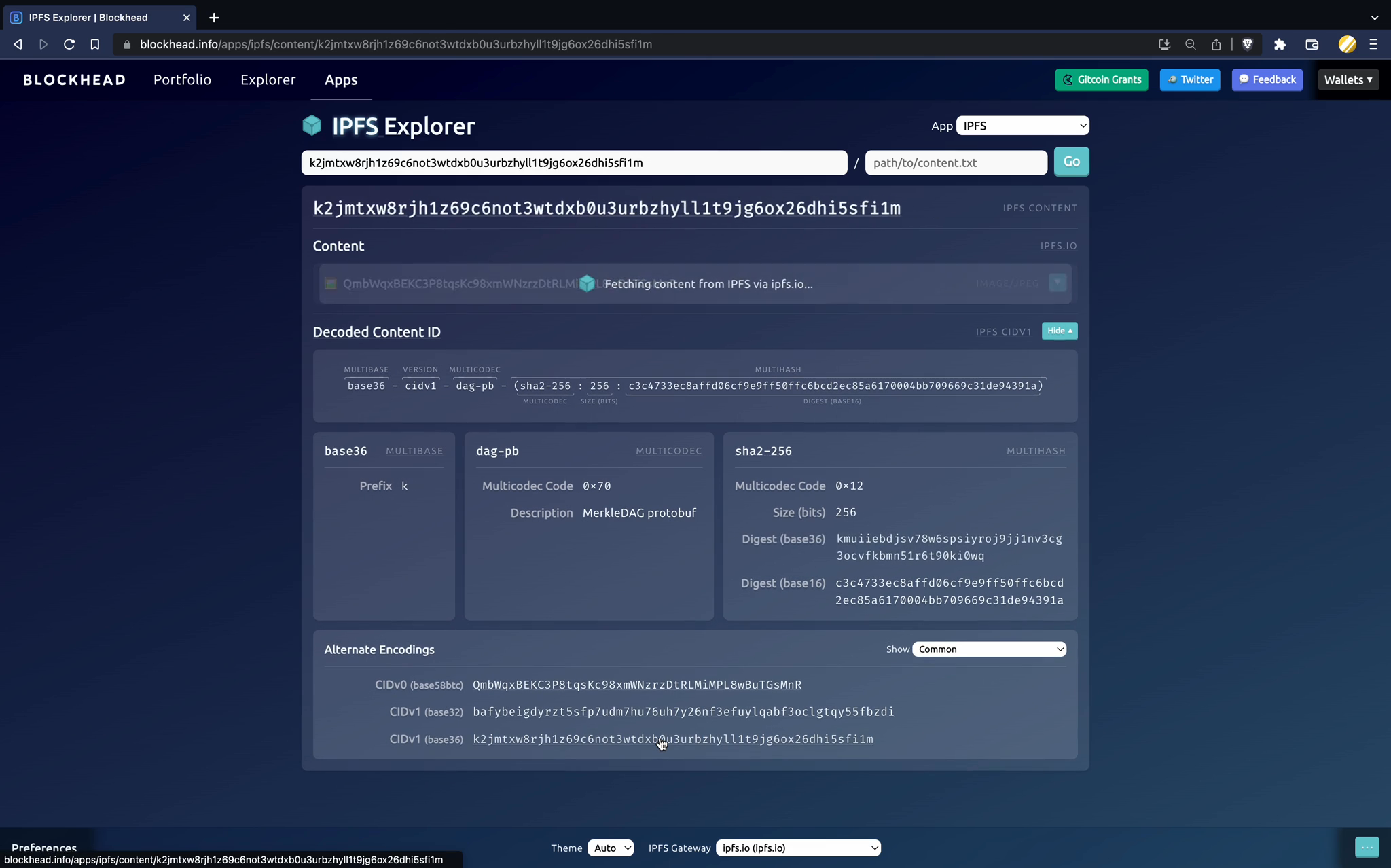
Task: Click the path/to/content.txt input field
Action: [956, 163]
